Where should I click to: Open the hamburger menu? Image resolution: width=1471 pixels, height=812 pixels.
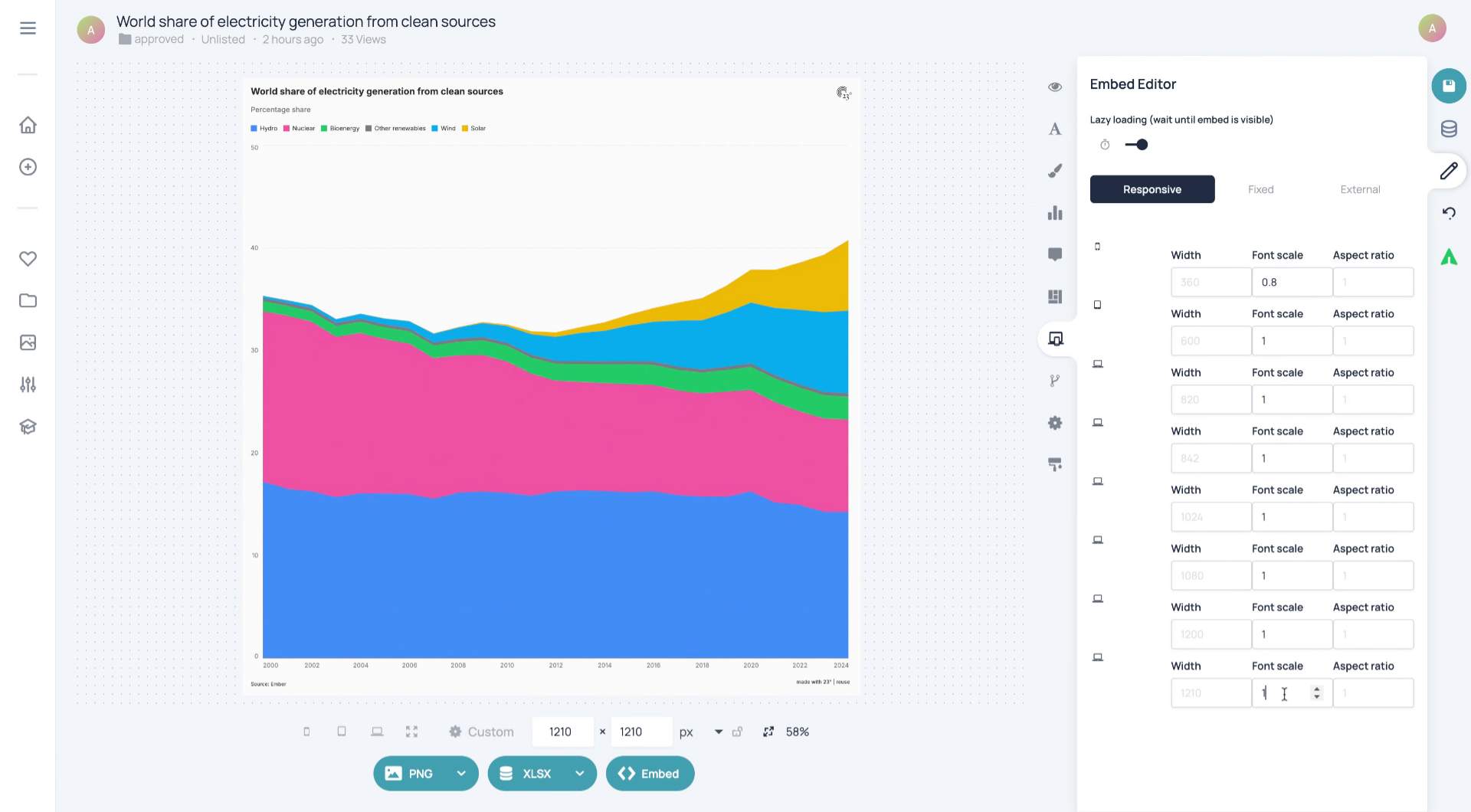(28, 28)
